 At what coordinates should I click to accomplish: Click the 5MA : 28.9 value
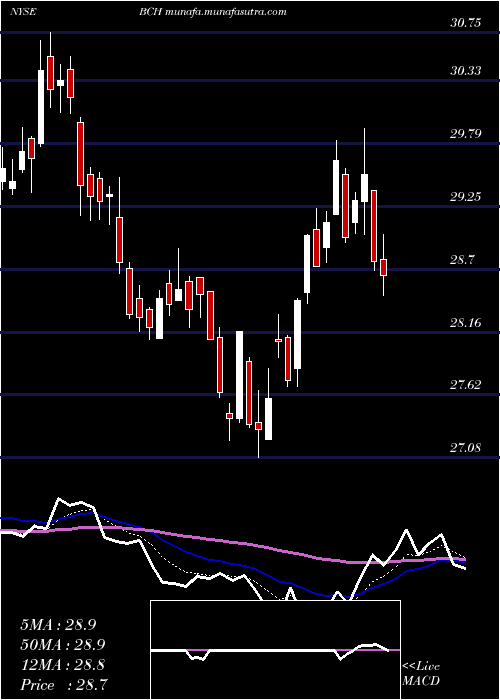coord(58,625)
